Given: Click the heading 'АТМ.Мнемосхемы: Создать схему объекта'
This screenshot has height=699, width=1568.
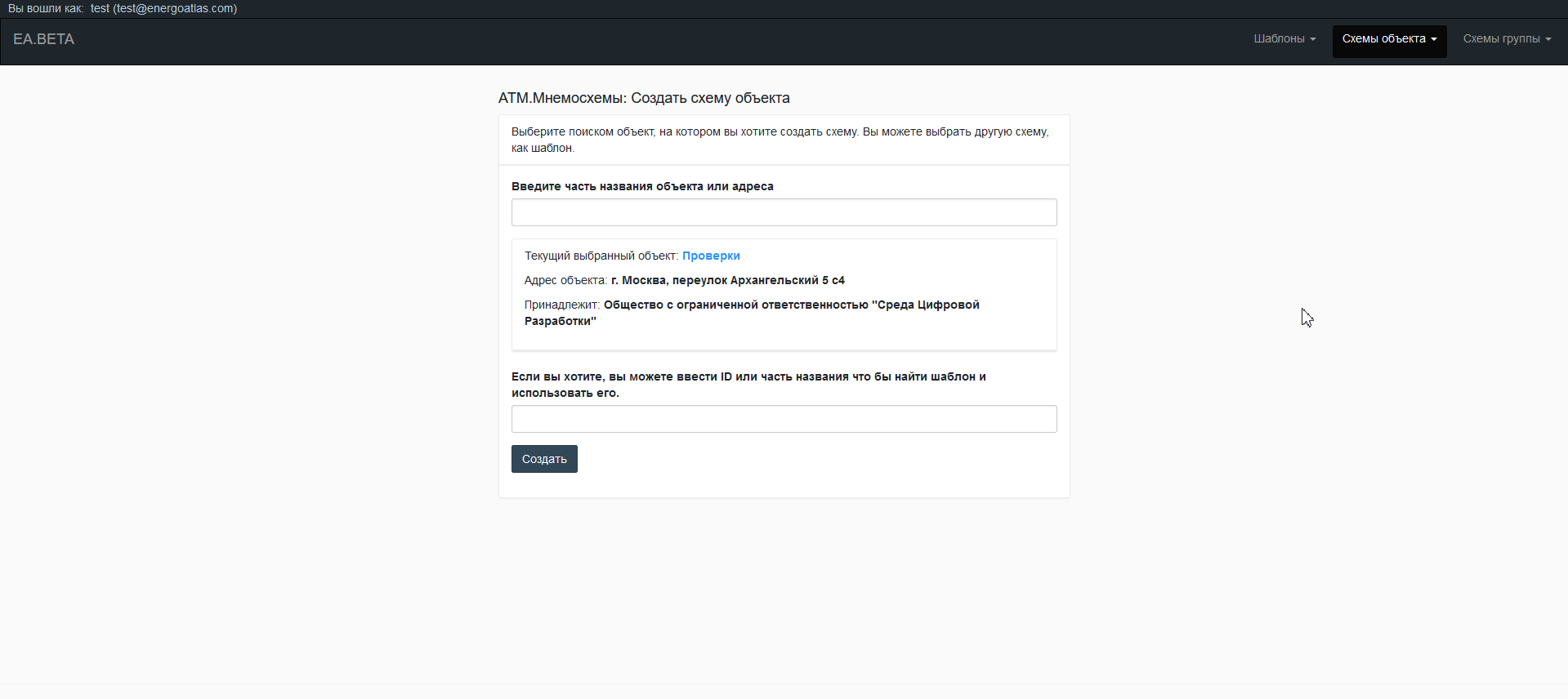Looking at the screenshot, I should click(644, 98).
